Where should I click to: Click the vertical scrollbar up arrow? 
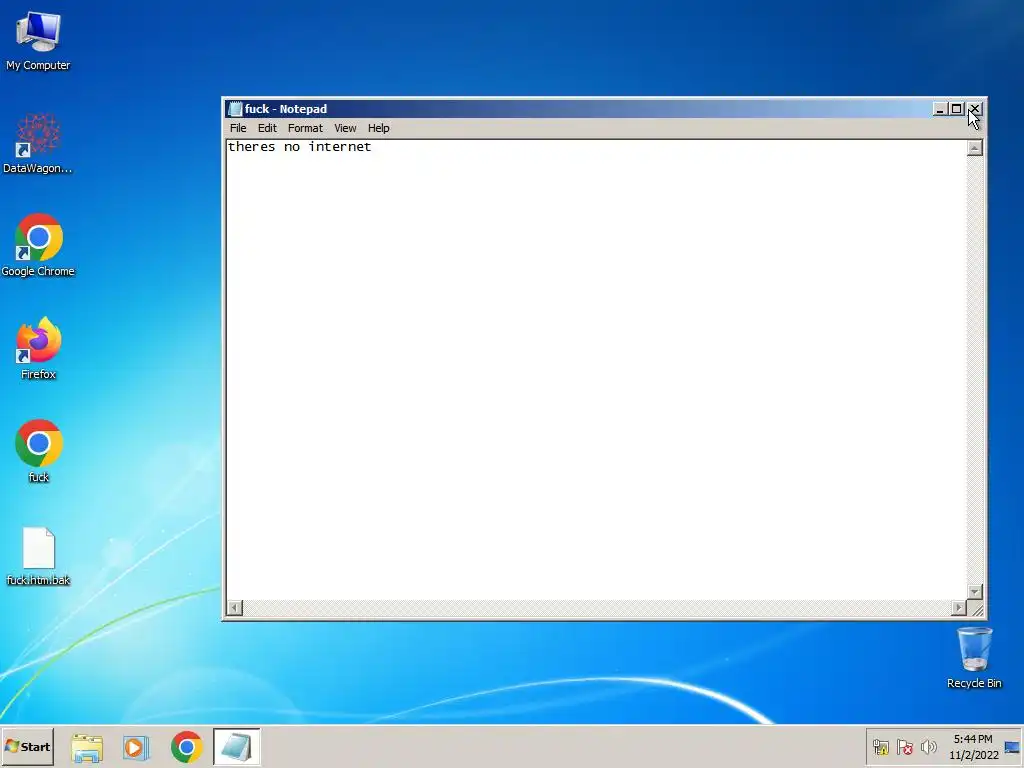tap(974, 148)
